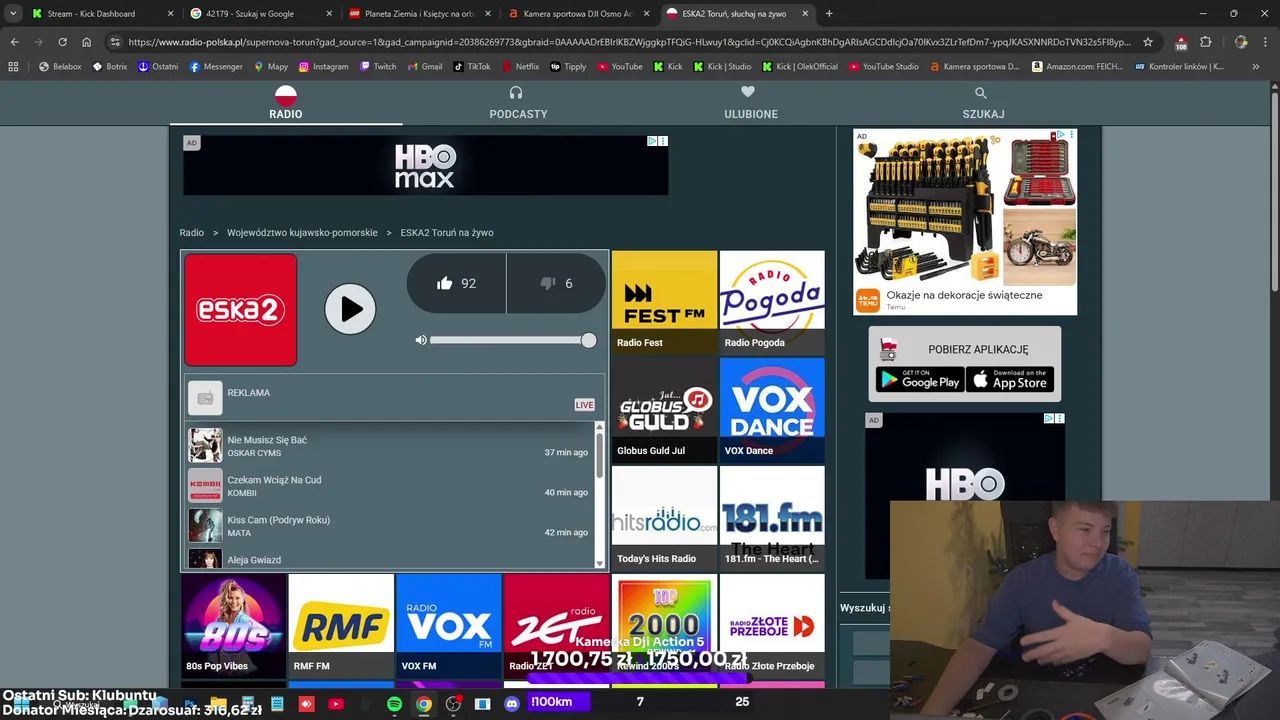Open the browser extensions puzzle icon
Viewport: 1280px width, 720px height.
point(1205,42)
